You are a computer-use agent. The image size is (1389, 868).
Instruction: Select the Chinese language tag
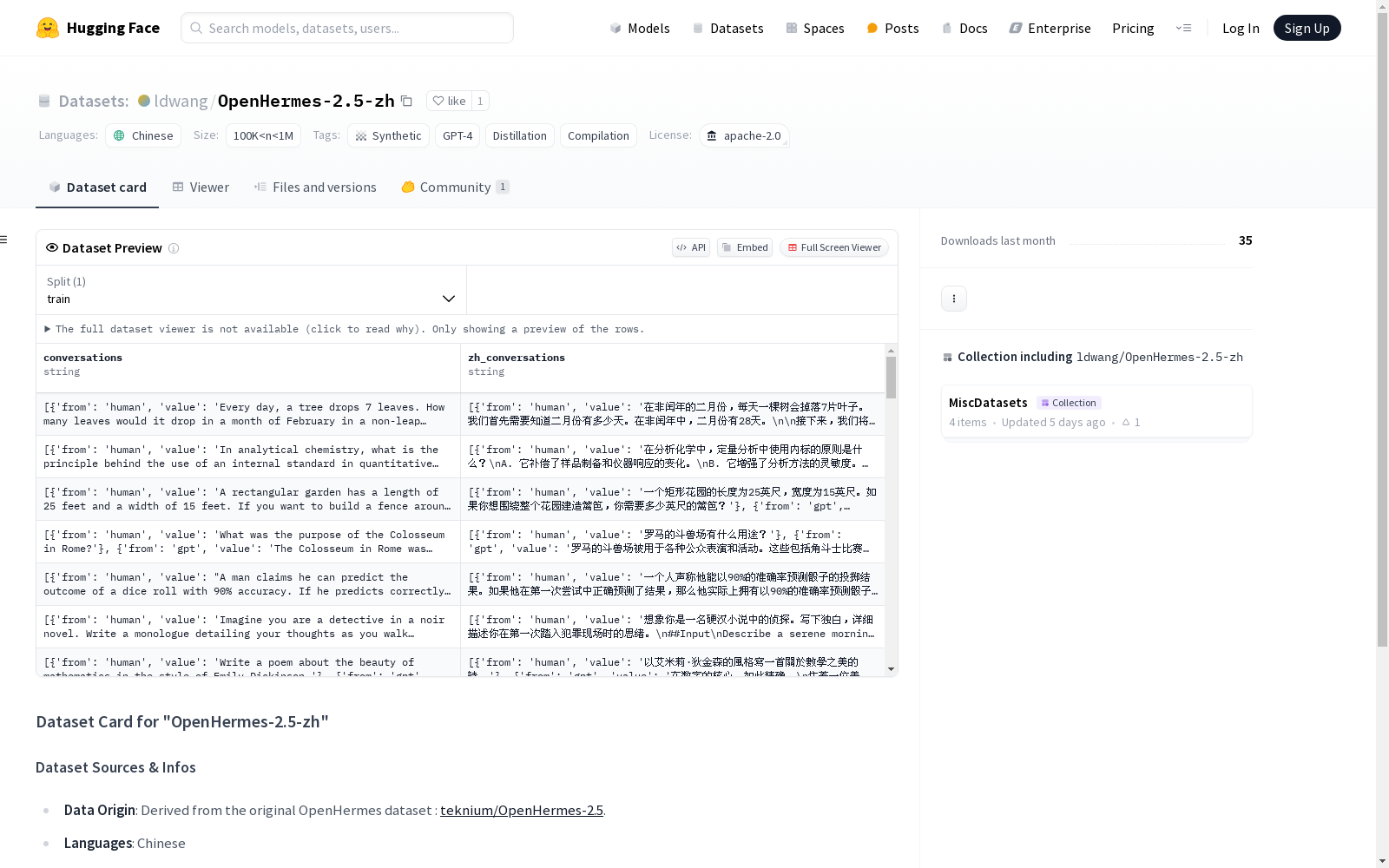pos(143,135)
